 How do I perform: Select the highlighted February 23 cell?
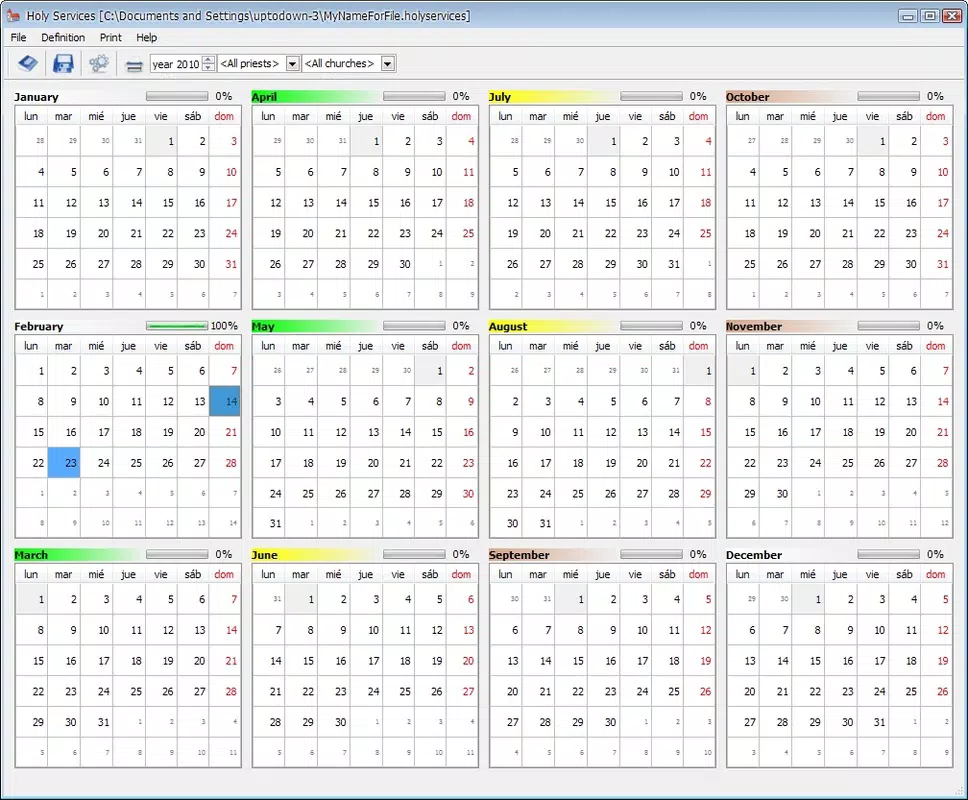64,463
